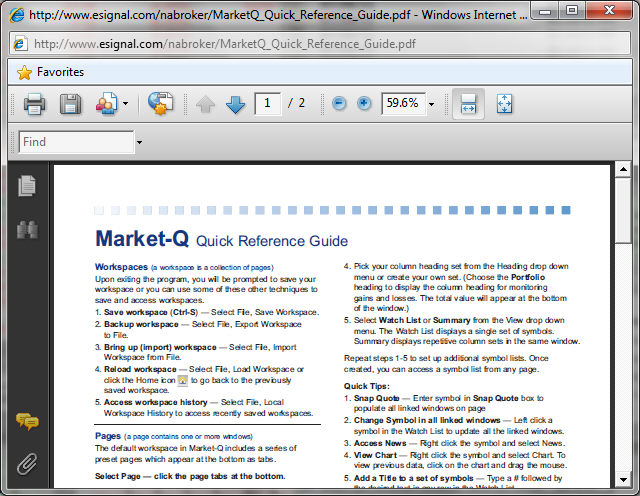Click the globe web services icon
Image resolution: width=640 pixels, height=496 pixels.
tap(160, 103)
